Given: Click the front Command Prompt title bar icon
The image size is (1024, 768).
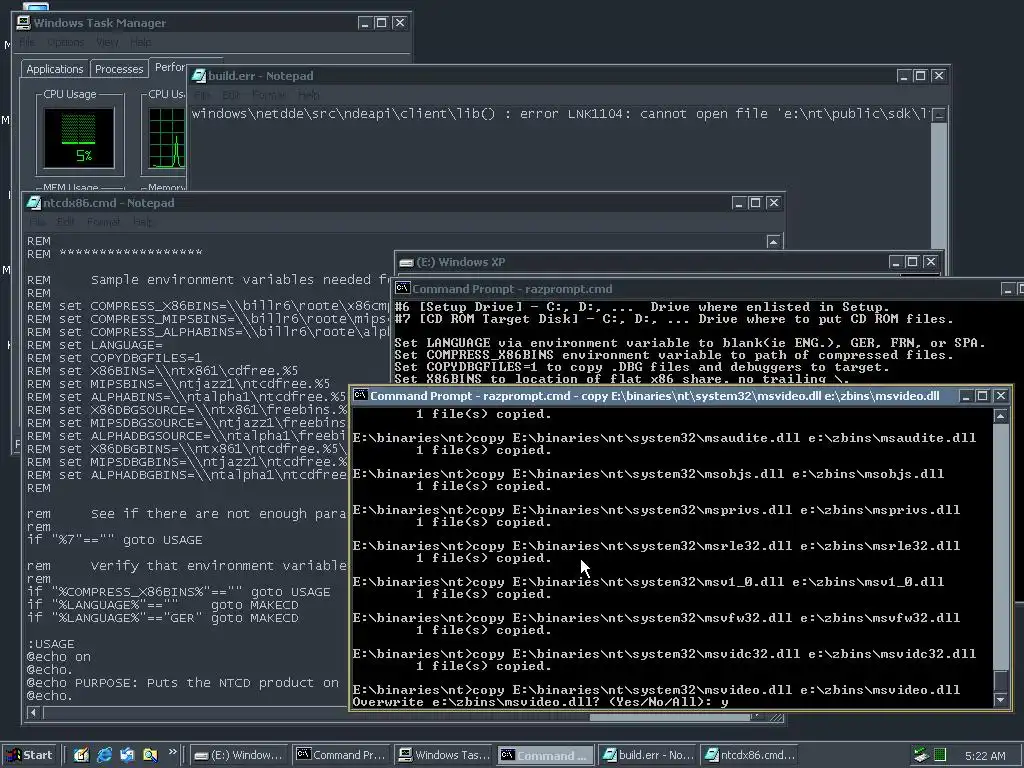Looking at the screenshot, I should tap(360, 396).
